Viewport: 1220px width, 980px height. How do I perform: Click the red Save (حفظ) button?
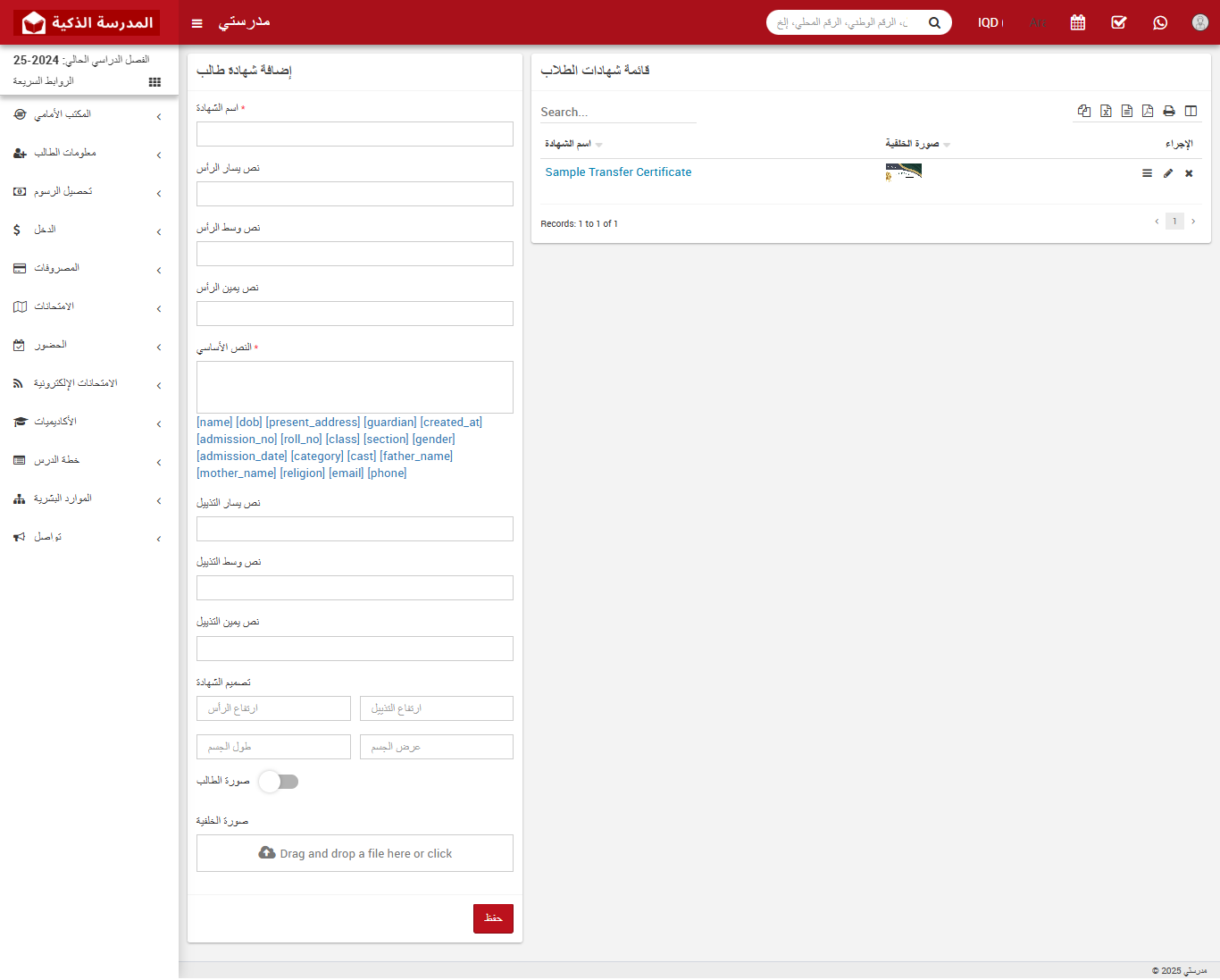493,918
